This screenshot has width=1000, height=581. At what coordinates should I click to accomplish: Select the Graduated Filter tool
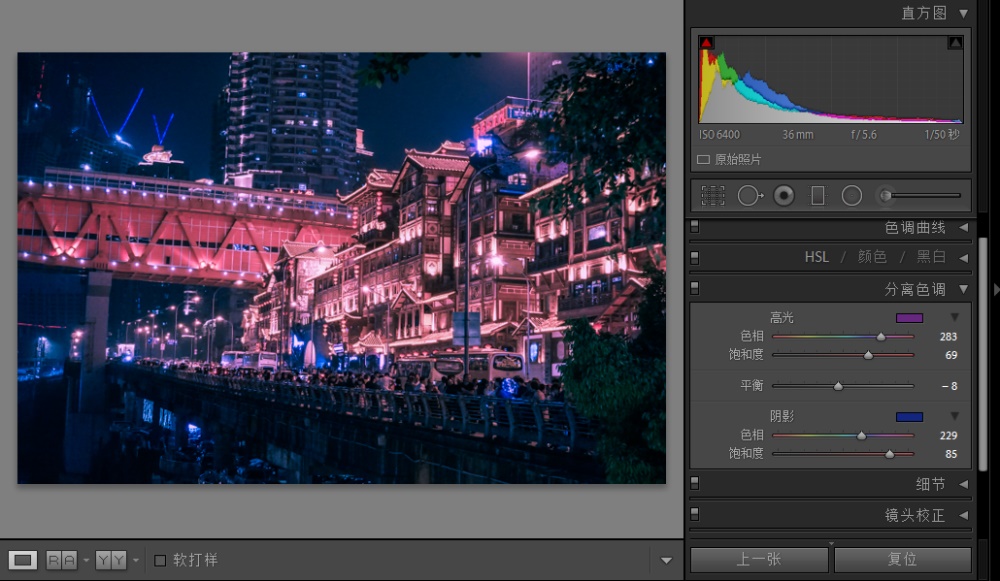817,196
